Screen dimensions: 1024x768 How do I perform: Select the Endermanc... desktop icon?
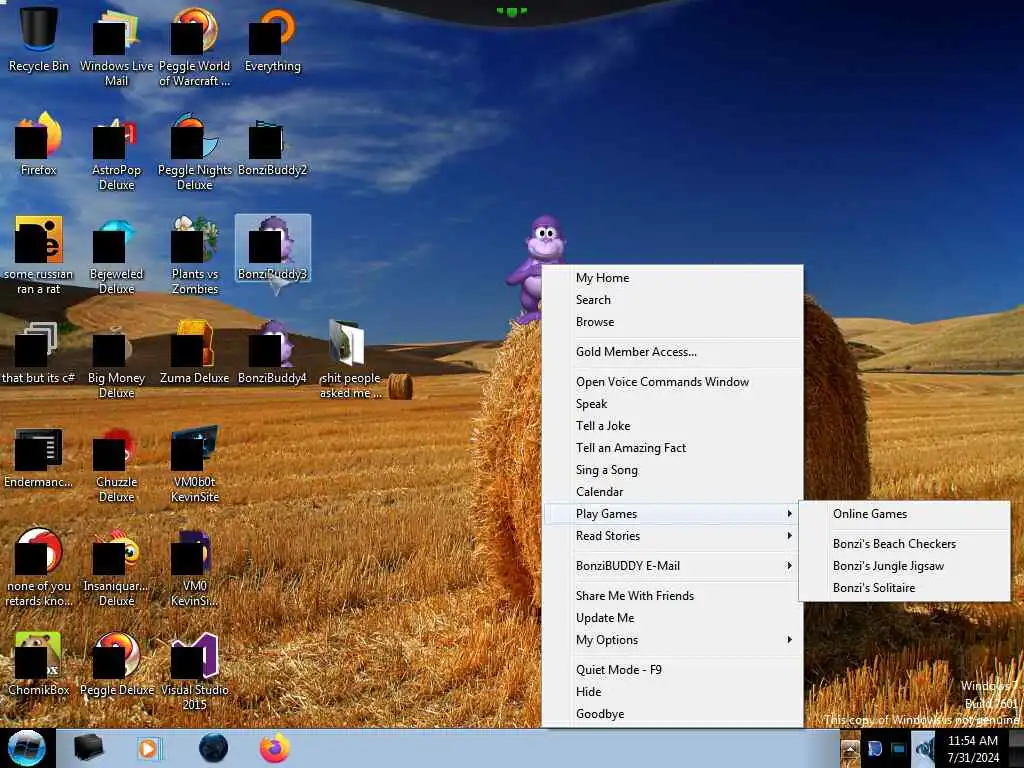click(39, 456)
